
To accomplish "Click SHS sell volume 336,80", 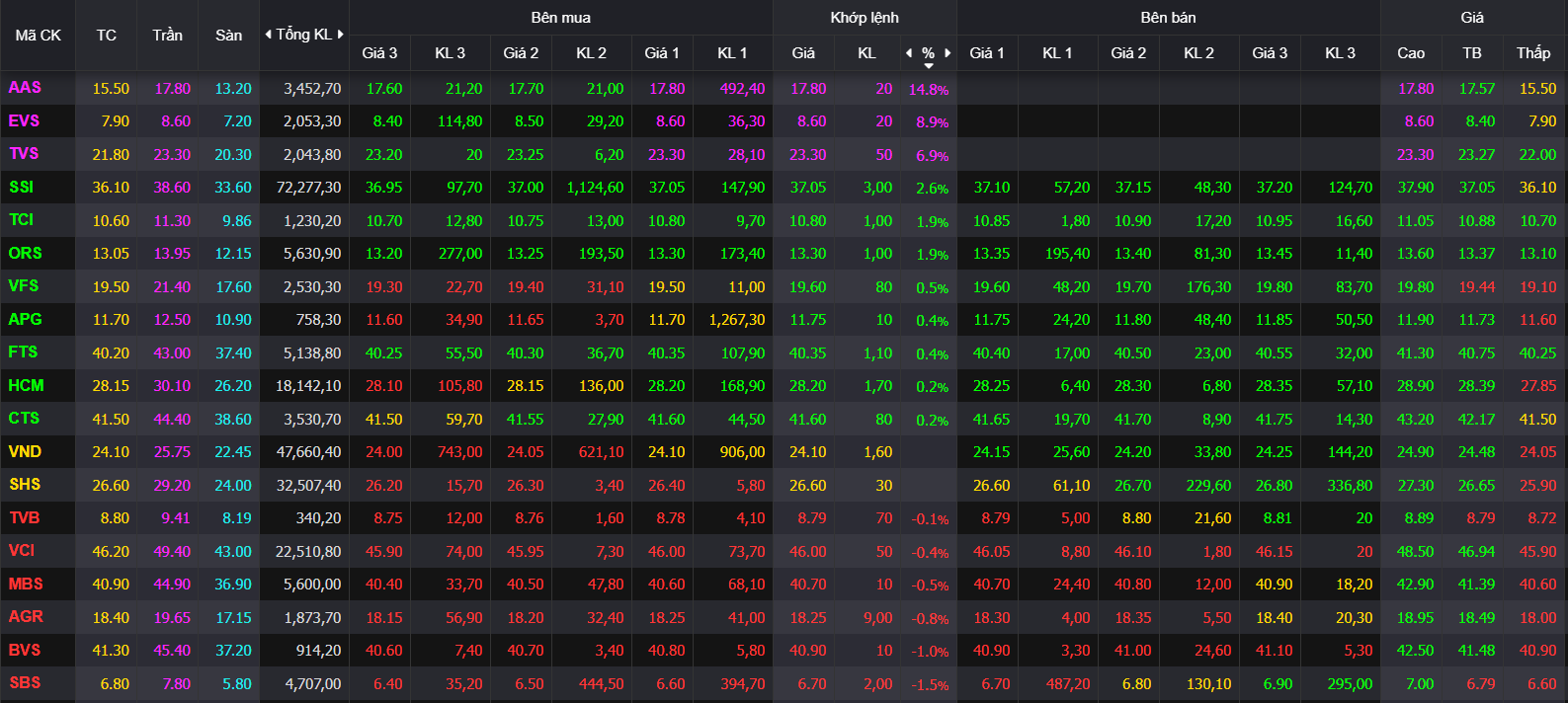I will click(x=1351, y=485).
